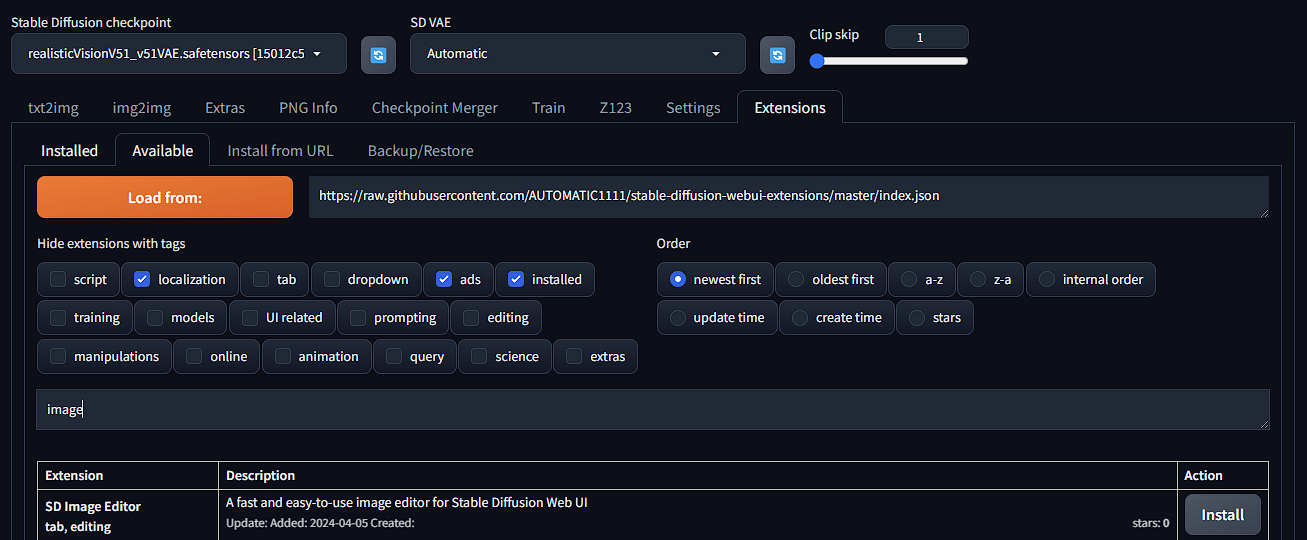This screenshot has height=540, width=1307.
Task: Check the models tag checkbox
Action: [x=155, y=317]
